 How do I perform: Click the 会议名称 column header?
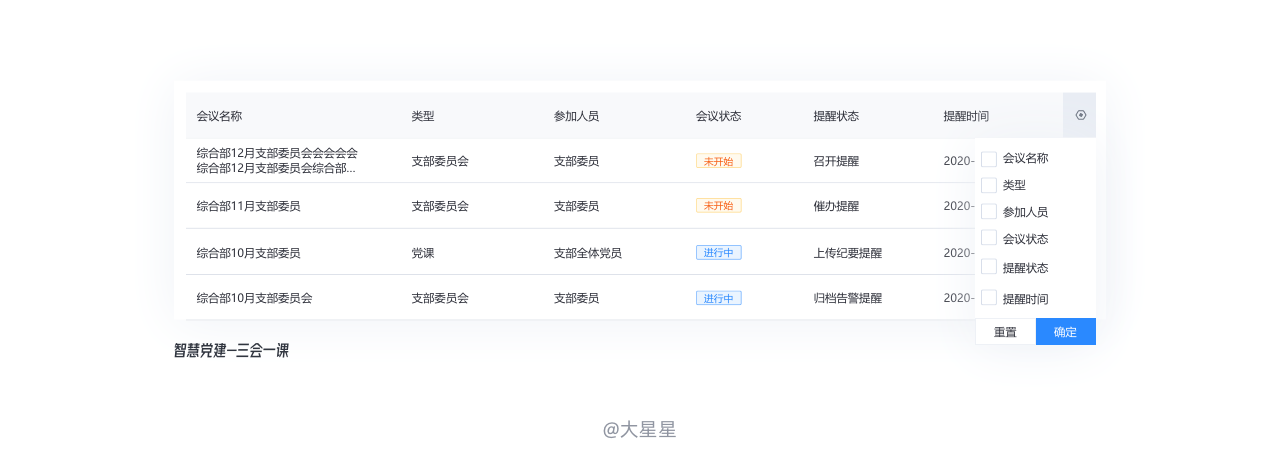click(219, 116)
